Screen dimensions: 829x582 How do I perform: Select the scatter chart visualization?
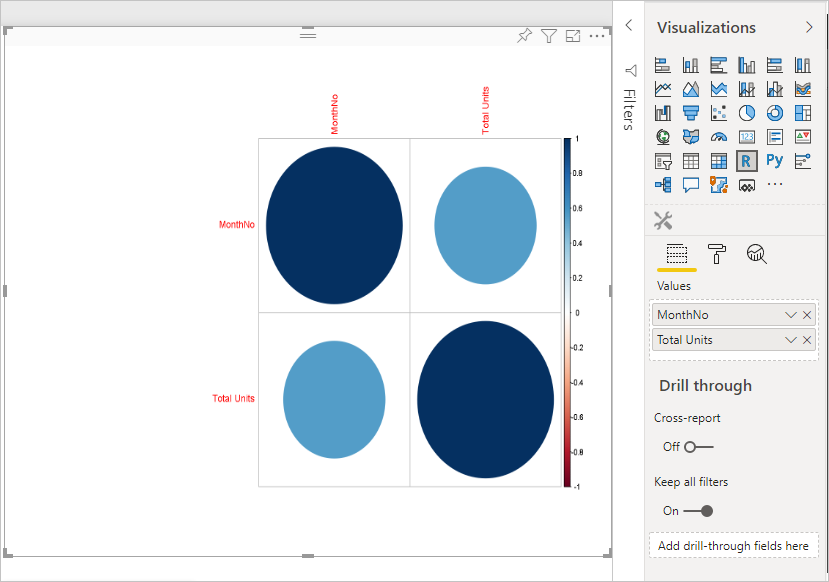[718, 112]
